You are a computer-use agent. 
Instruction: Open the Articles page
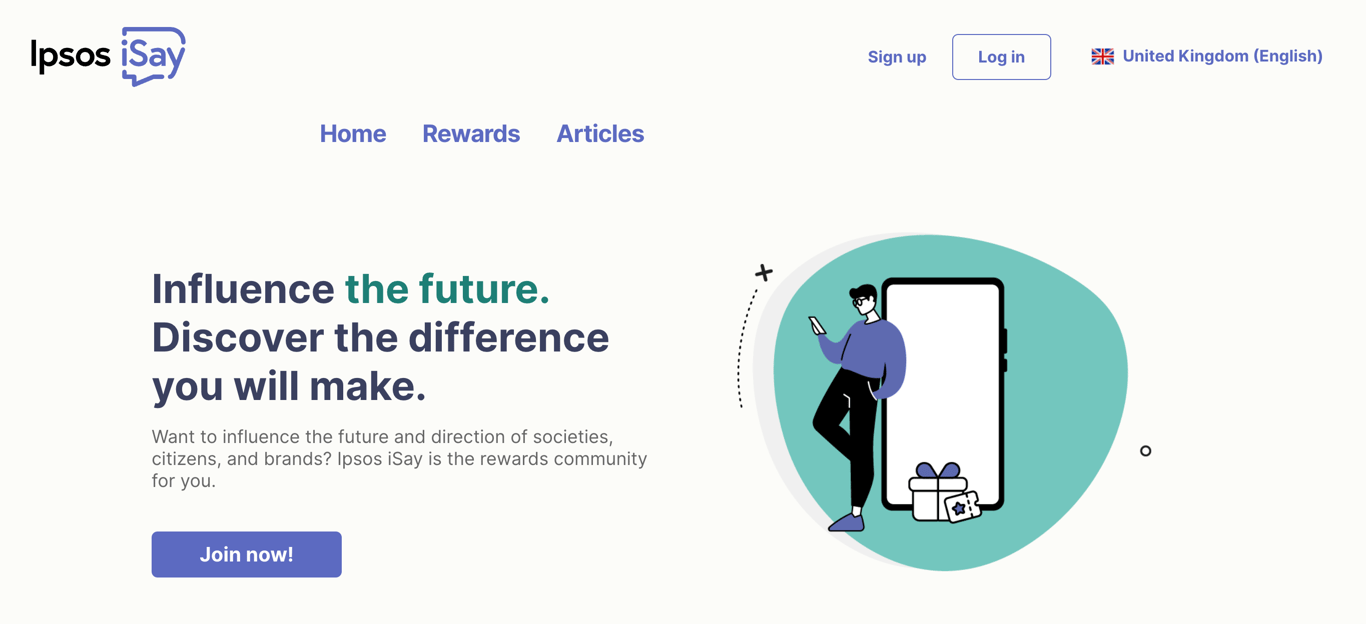(600, 133)
